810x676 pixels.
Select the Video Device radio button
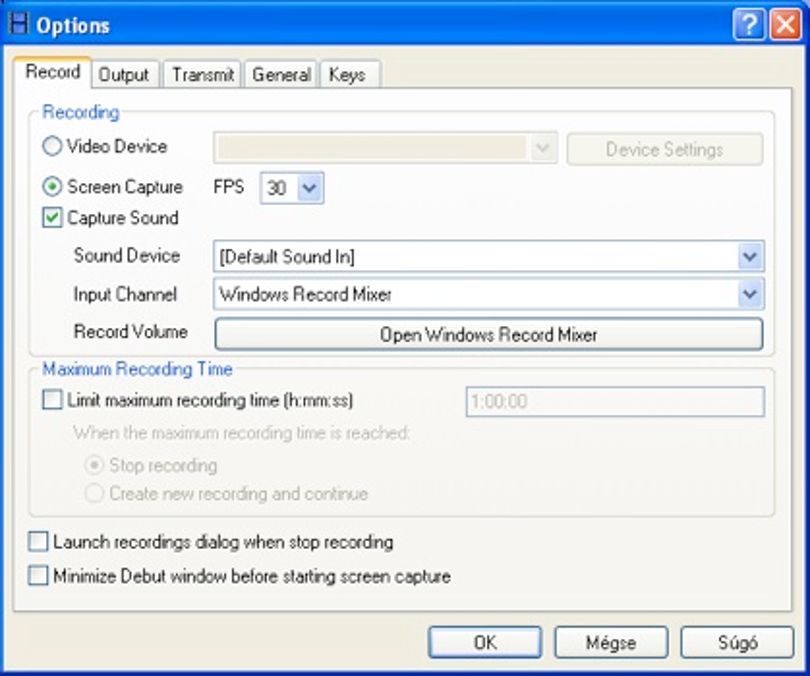52,146
